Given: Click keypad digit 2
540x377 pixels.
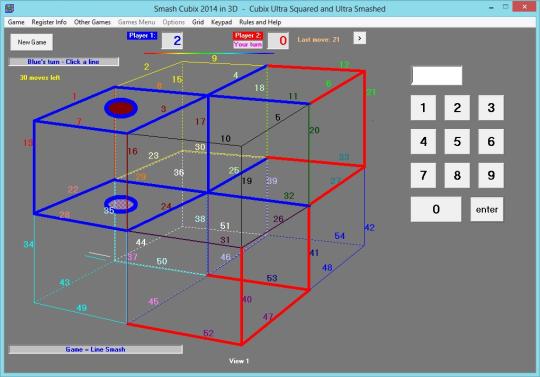Looking at the screenshot, I should tap(457, 107).
